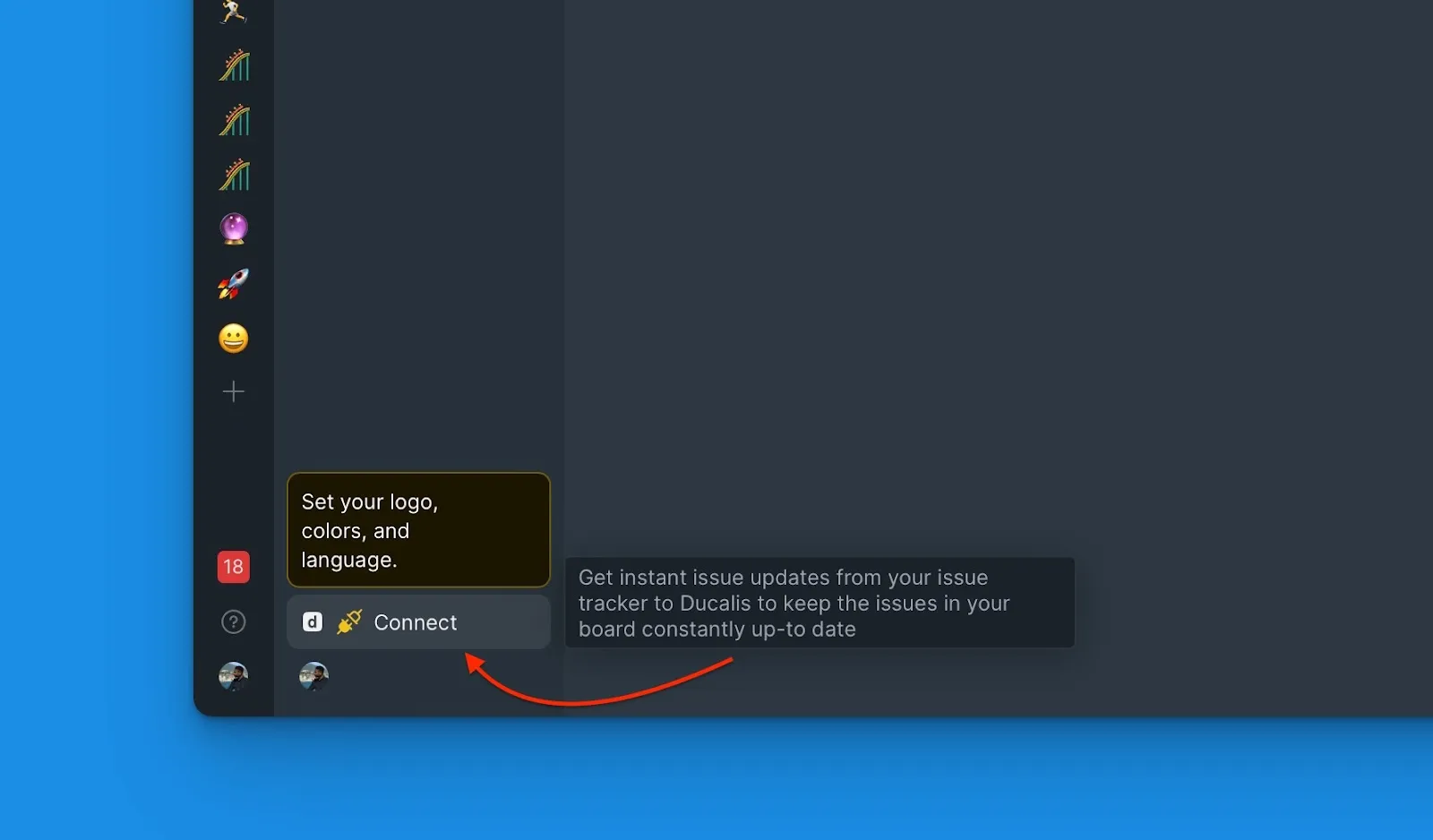Viewport: 1433px width, 840px height.
Task: Select the middle roller coaster board icon
Action: (234, 120)
